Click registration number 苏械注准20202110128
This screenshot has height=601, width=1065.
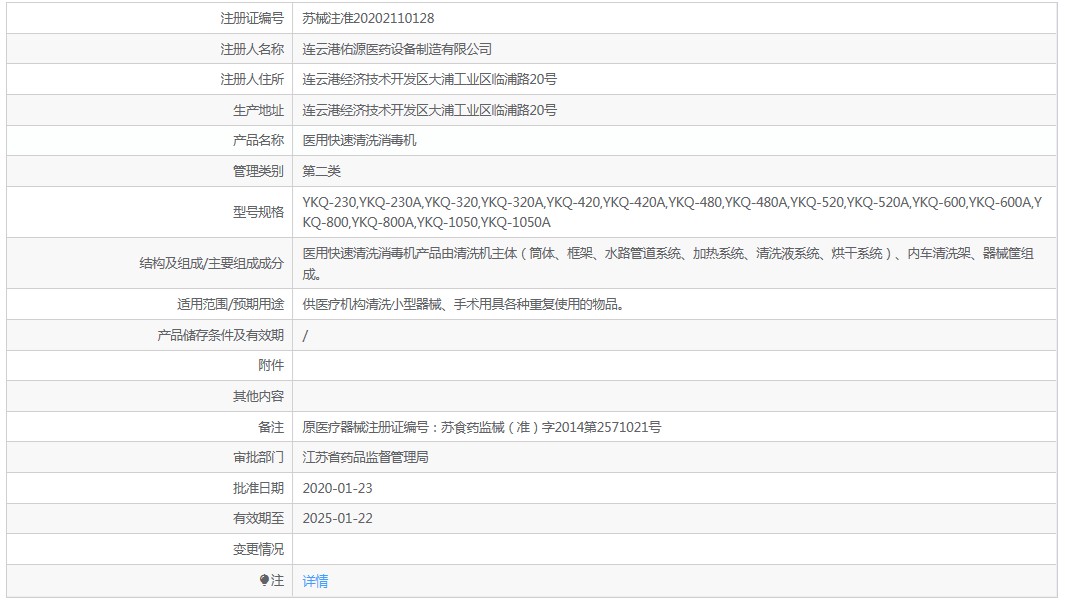pyautogui.click(x=368, y=18)
